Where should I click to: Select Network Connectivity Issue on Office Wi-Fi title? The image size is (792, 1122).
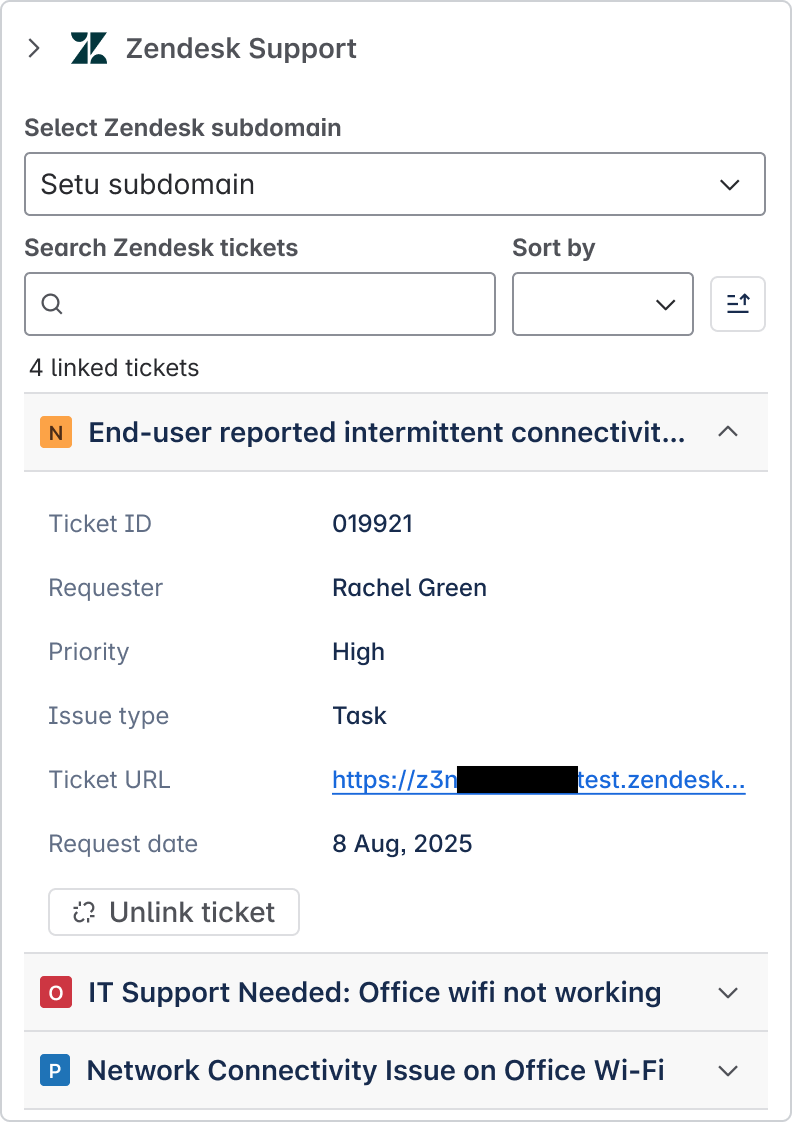point(376,1071)
